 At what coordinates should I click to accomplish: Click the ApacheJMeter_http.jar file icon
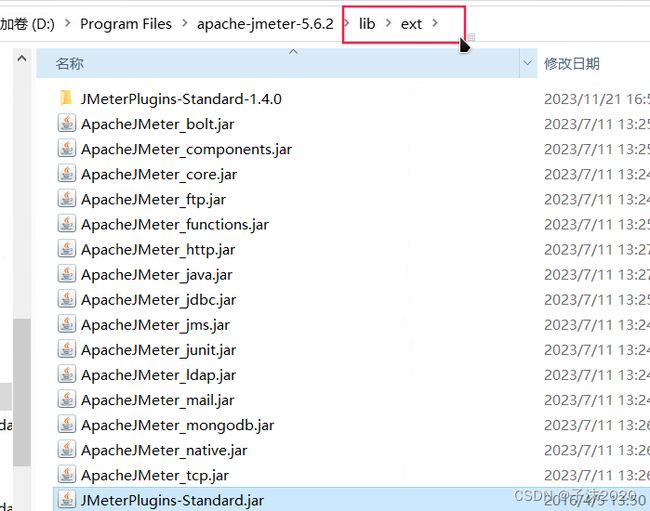tap(66, 249)
